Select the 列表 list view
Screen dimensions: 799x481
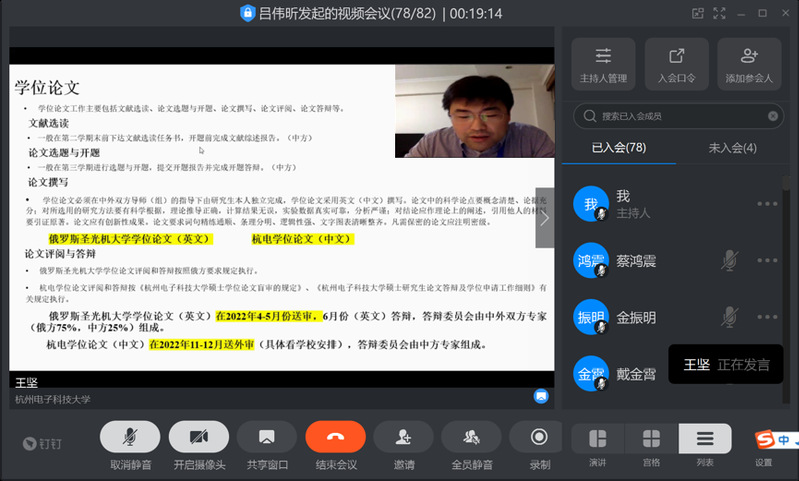pos(705,439)
